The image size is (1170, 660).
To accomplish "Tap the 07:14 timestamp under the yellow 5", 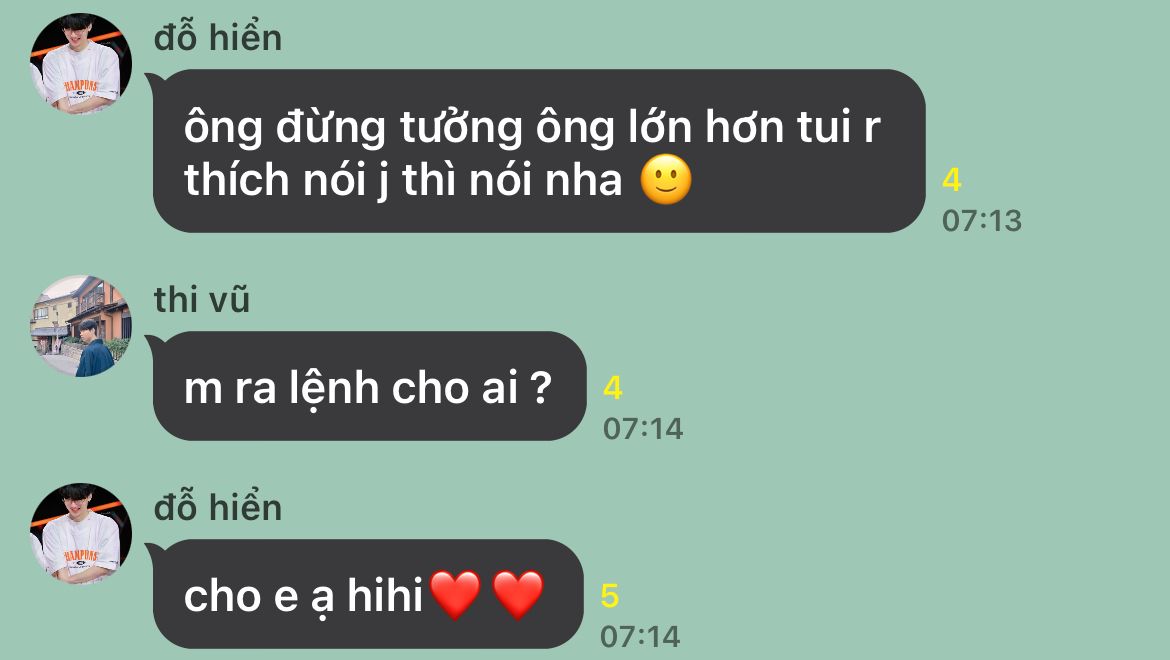I will (640, 637).
